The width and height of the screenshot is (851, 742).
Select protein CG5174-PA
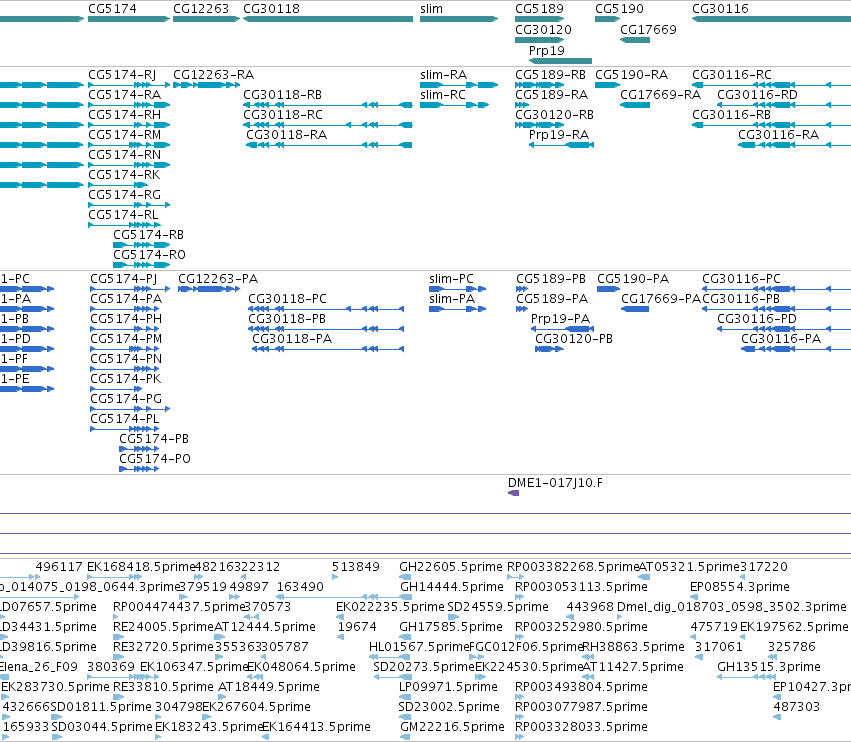pos(126,299)
